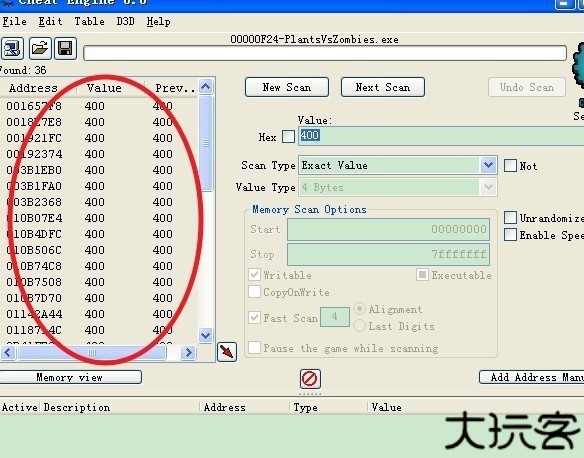
Task: Open the Value Type dropdown
Action: [x=488, y=187]
